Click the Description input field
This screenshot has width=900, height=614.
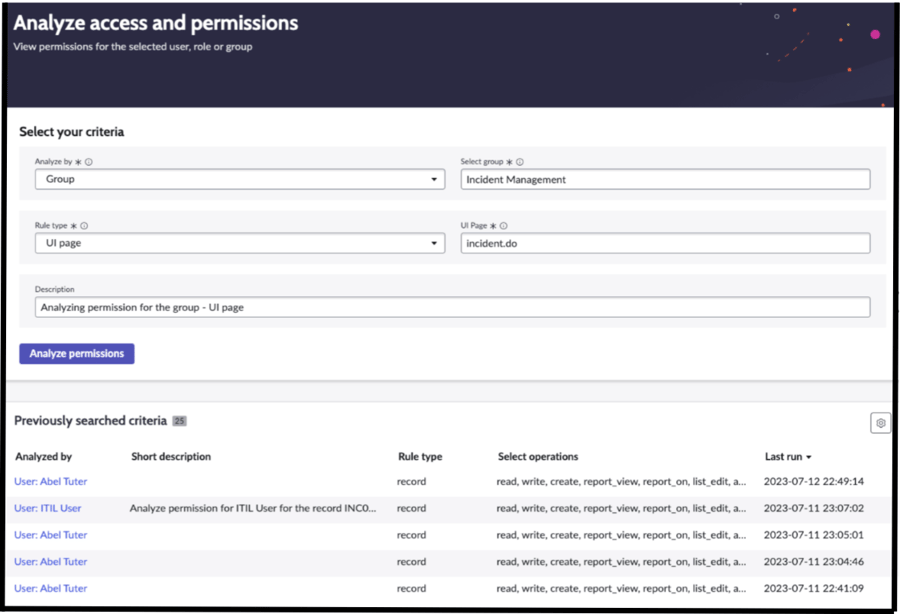450,306
